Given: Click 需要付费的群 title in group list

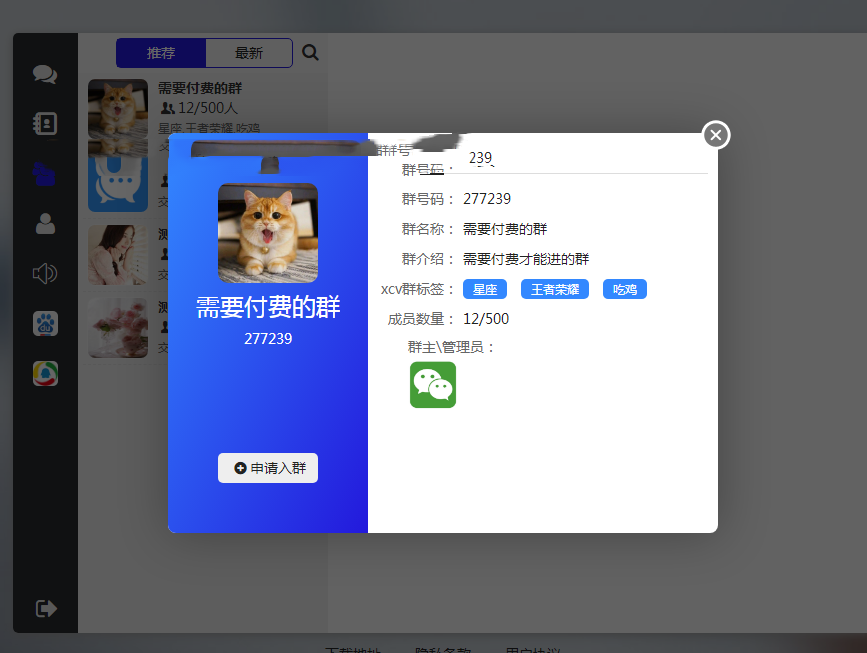Looking at the screenshot, I should click(x=200, y=88).
